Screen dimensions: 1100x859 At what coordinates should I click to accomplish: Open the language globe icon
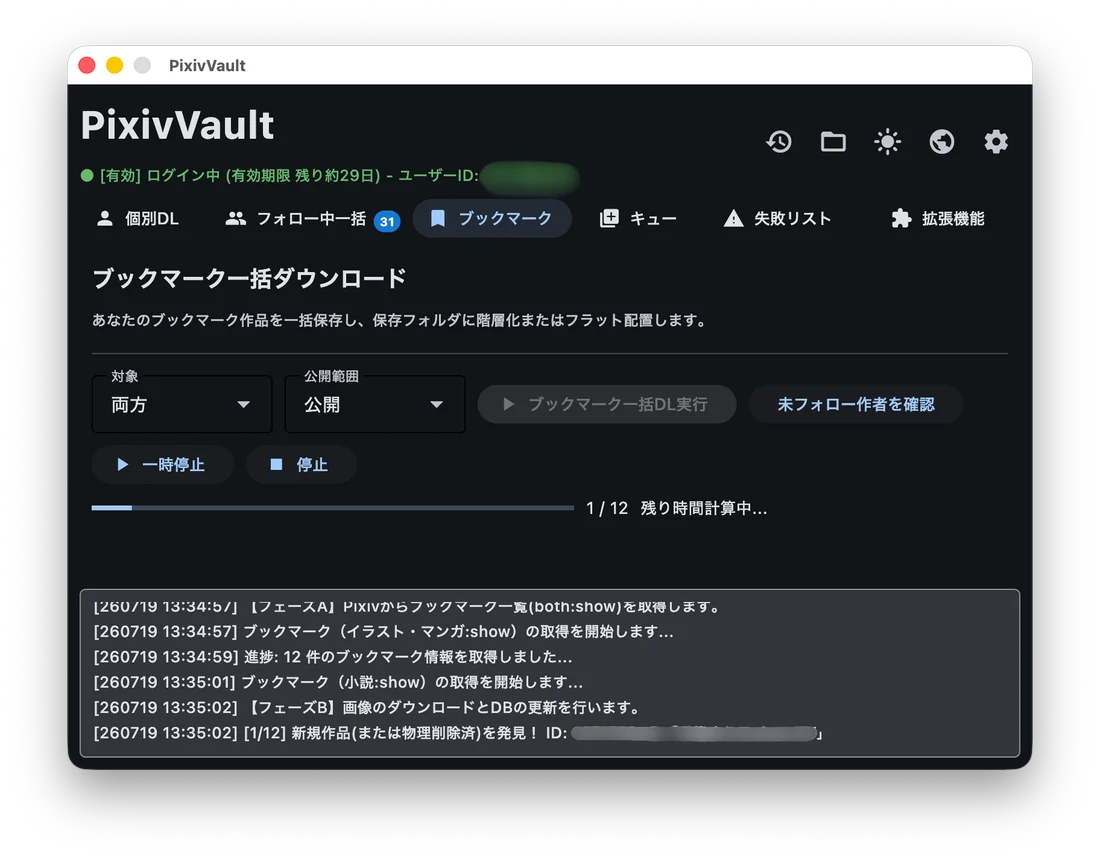[941, 142]
